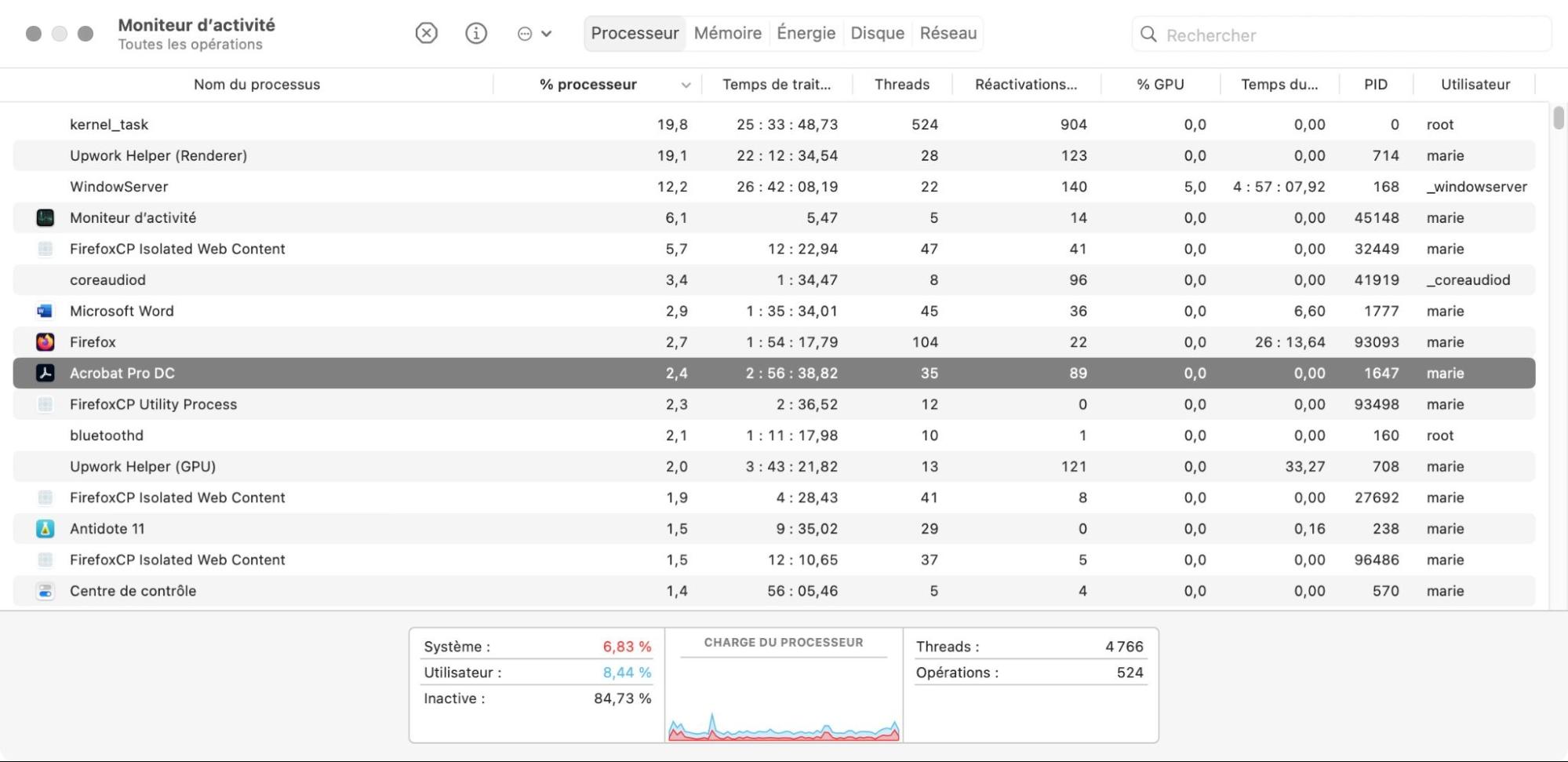Click GPU time 4 : 57 : 07,92
Screen dimensions: 1568x762
(1279, 187)
